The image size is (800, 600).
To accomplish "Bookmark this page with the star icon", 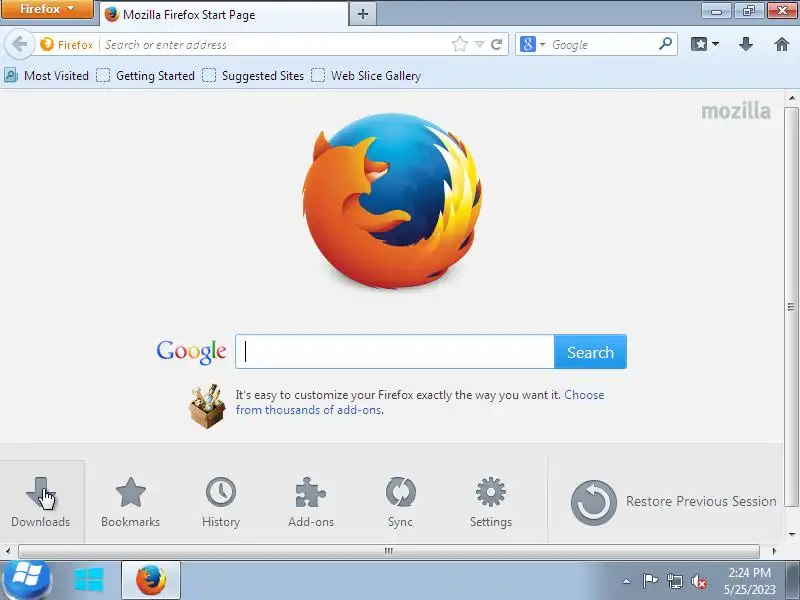I will (x=460, y=44).
